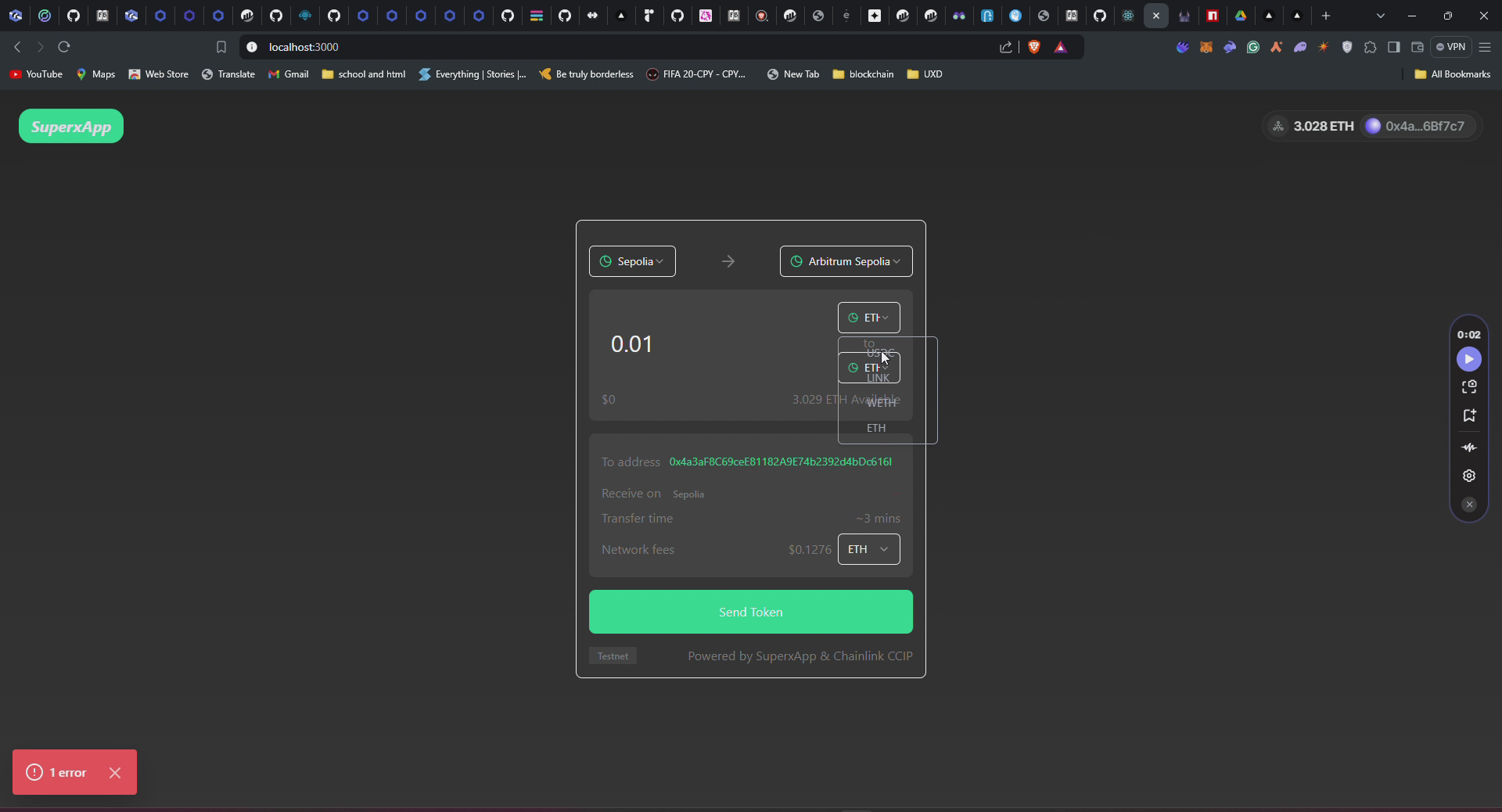Click the VPN button

[1450, 47]
